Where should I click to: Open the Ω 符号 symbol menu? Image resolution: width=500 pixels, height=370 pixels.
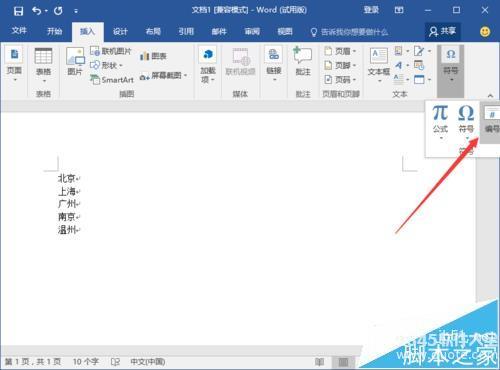click(466, 122)
